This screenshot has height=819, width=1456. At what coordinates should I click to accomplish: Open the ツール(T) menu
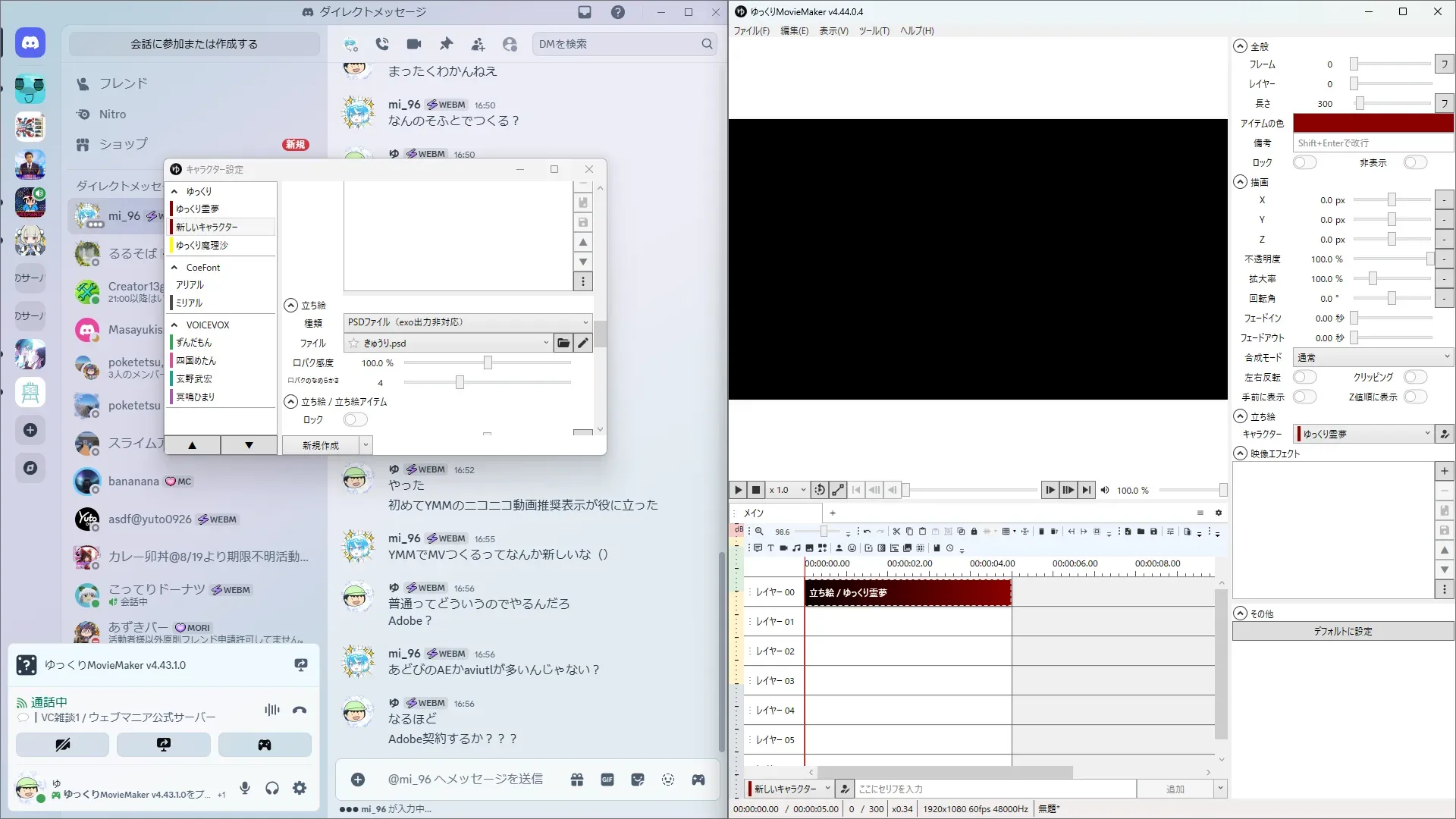(x=874, y=31)
